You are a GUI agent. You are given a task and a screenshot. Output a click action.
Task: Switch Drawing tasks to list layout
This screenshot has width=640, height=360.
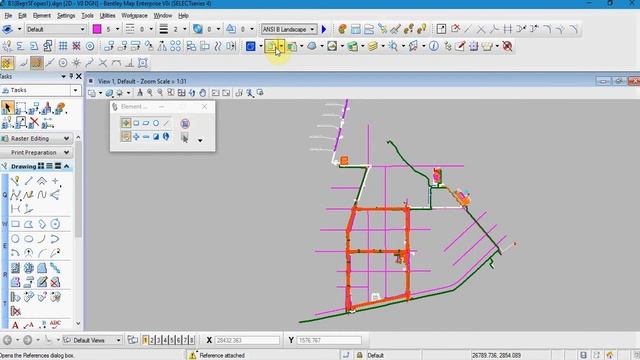(x=49, y=166)
